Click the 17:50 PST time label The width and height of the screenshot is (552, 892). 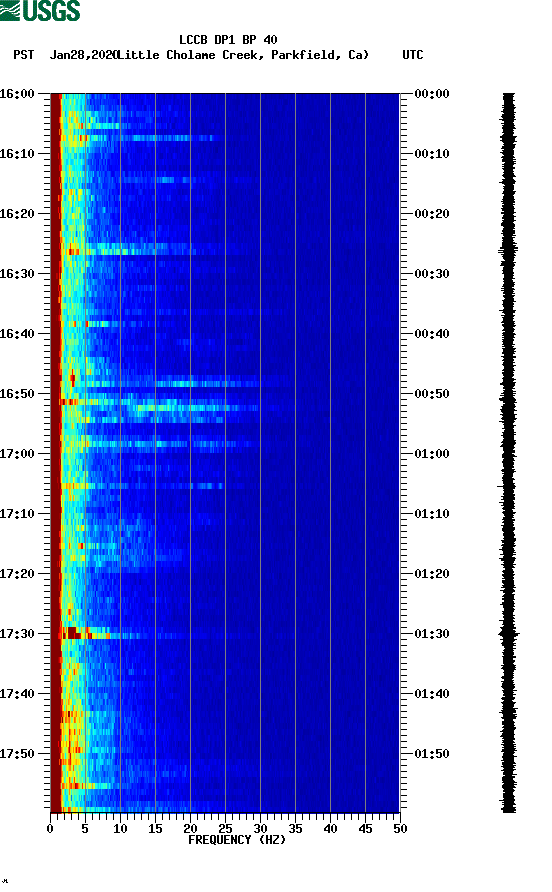[x=17, y=754]
